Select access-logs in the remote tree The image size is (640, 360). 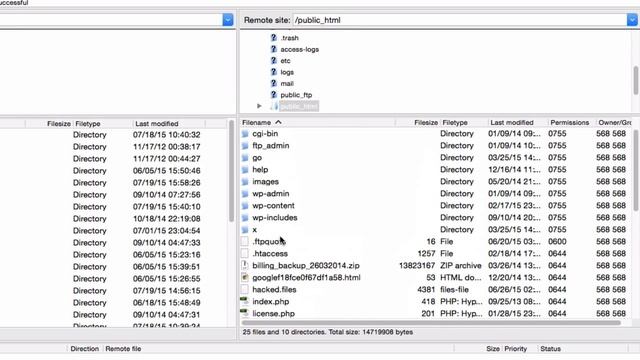(300, 49)
